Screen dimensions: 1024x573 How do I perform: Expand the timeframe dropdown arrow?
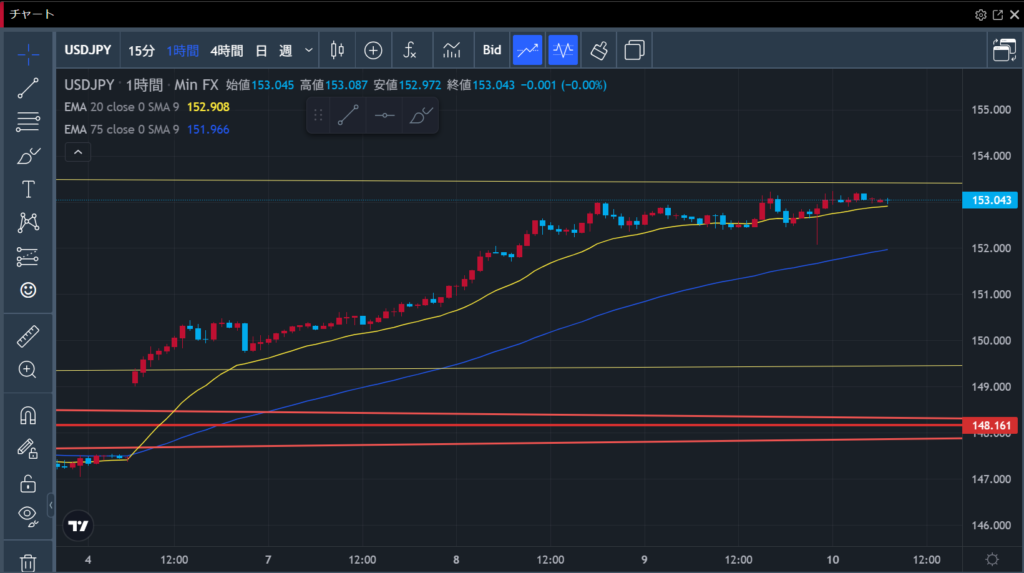309,50
